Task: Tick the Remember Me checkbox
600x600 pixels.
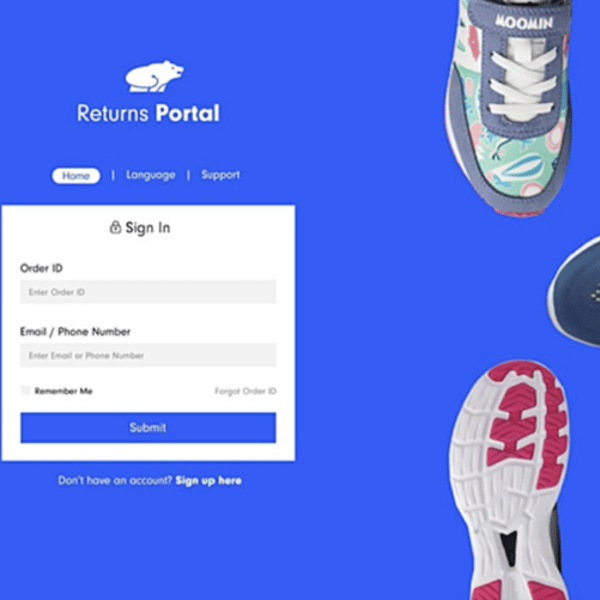Action: (25, 390)
